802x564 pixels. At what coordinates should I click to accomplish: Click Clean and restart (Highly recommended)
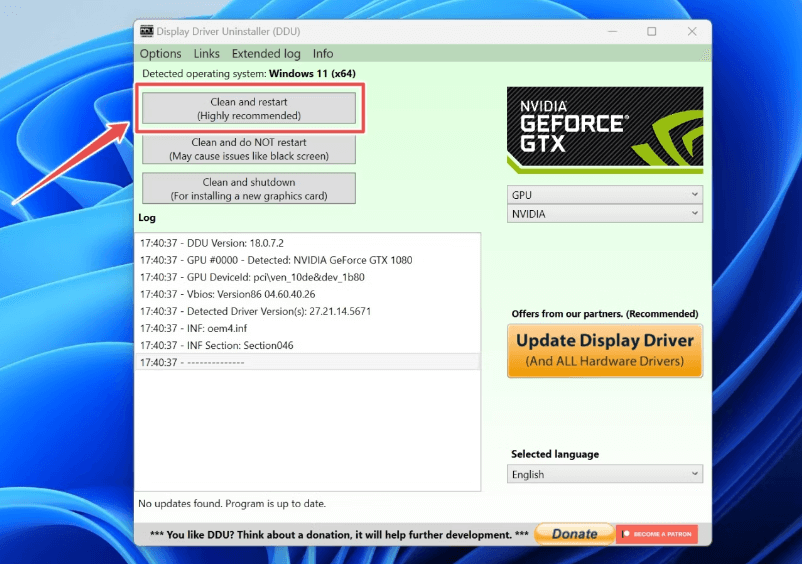(249, 109)
